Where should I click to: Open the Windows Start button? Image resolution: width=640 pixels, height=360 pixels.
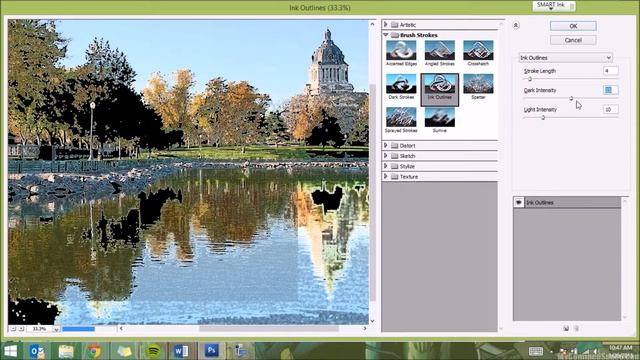[11, 351]
